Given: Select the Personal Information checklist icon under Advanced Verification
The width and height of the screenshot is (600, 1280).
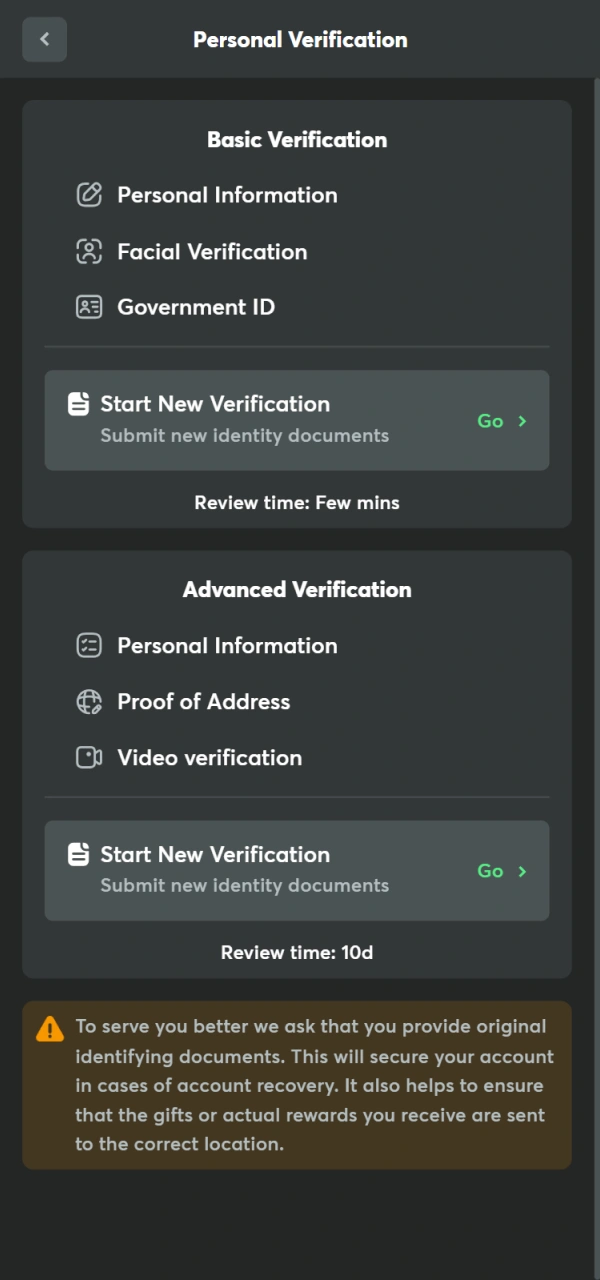Looking at the screenshot, I should point(89,645).
